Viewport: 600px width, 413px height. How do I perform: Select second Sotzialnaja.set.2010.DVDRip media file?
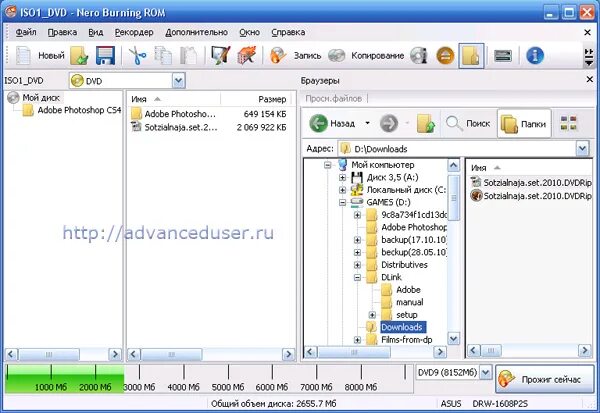pyautogui.click(x=531, y=196)
